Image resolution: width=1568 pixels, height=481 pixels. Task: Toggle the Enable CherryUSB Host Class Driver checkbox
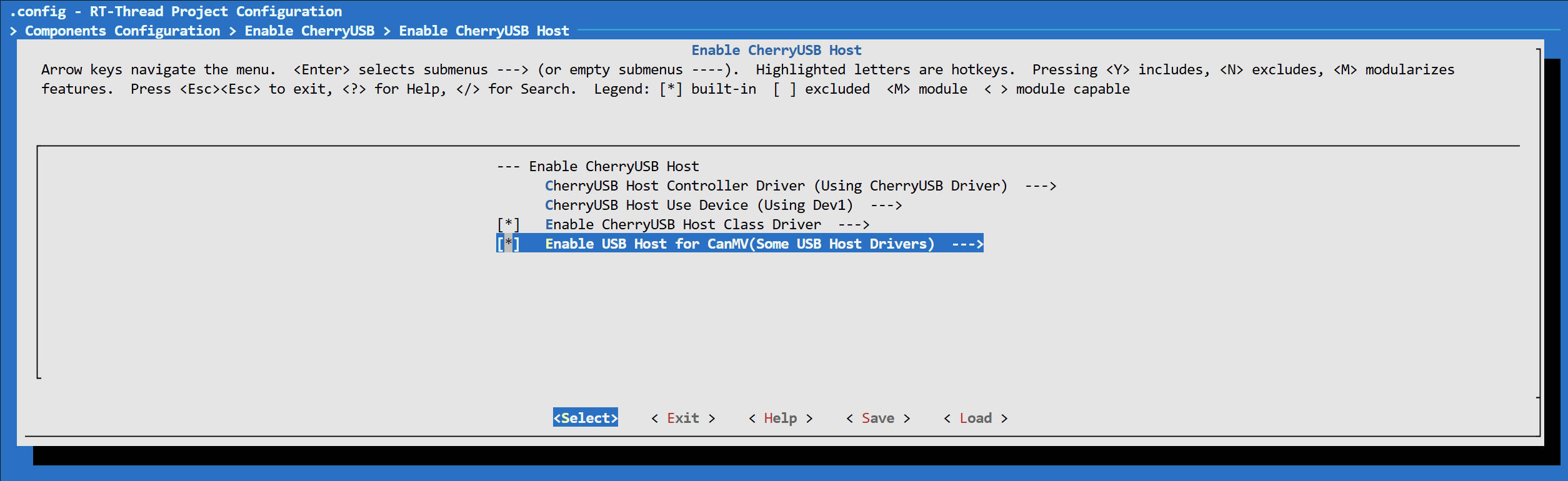click(508, 224)
